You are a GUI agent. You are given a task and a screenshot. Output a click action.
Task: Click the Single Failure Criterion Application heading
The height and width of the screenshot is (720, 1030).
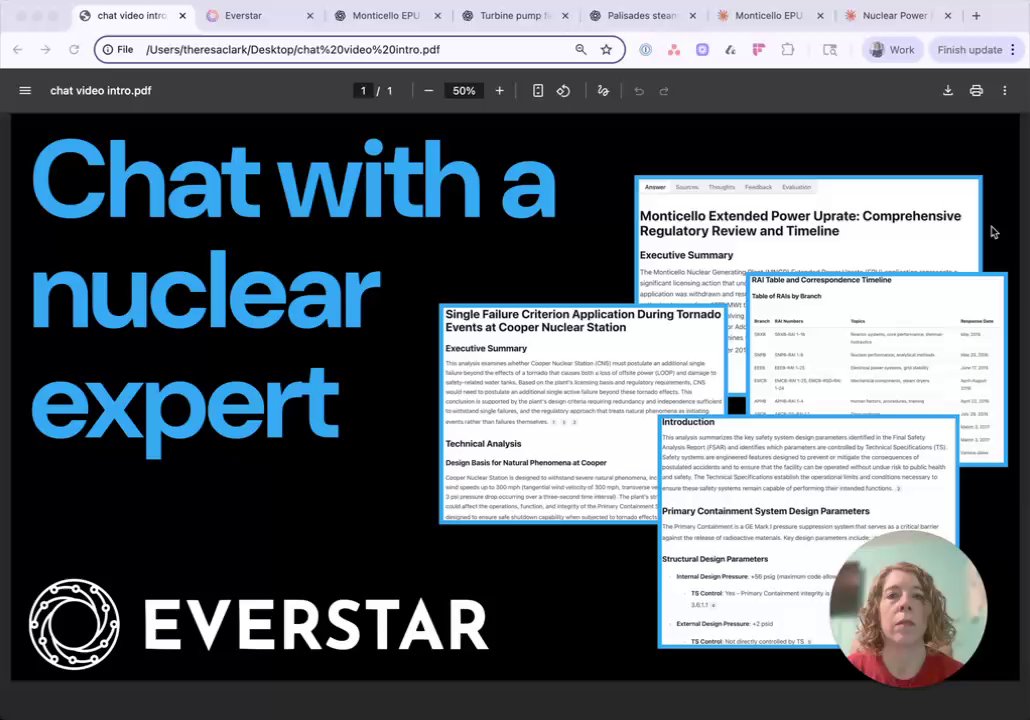(583, 321)
